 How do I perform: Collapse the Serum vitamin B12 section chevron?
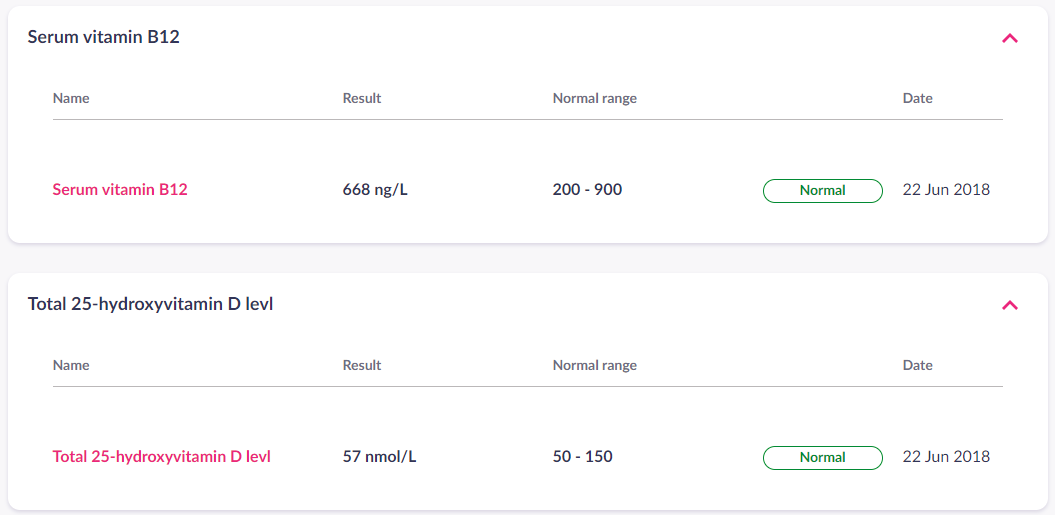pos(1010,38)
